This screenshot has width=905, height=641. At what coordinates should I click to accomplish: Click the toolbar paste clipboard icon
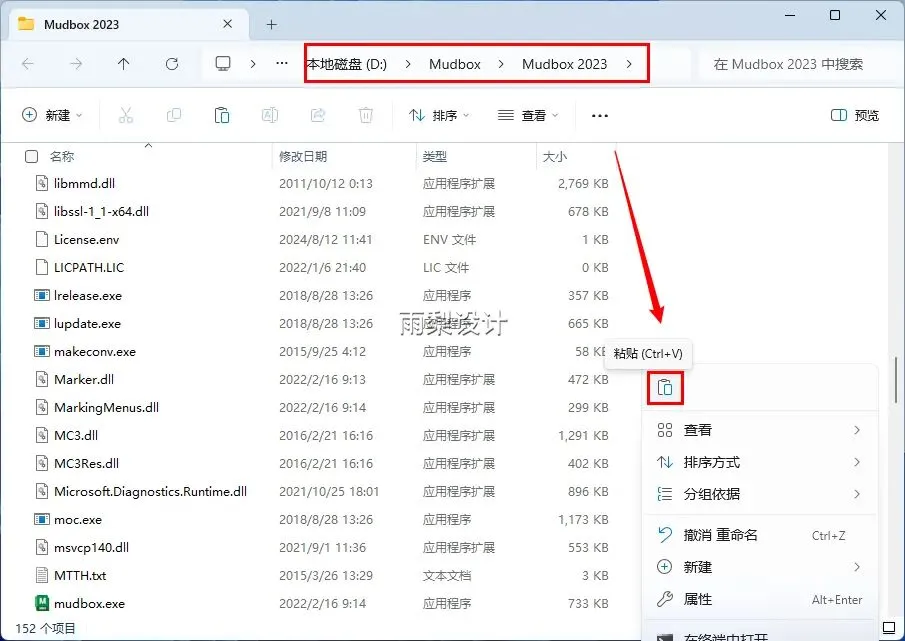pos(222,115)
